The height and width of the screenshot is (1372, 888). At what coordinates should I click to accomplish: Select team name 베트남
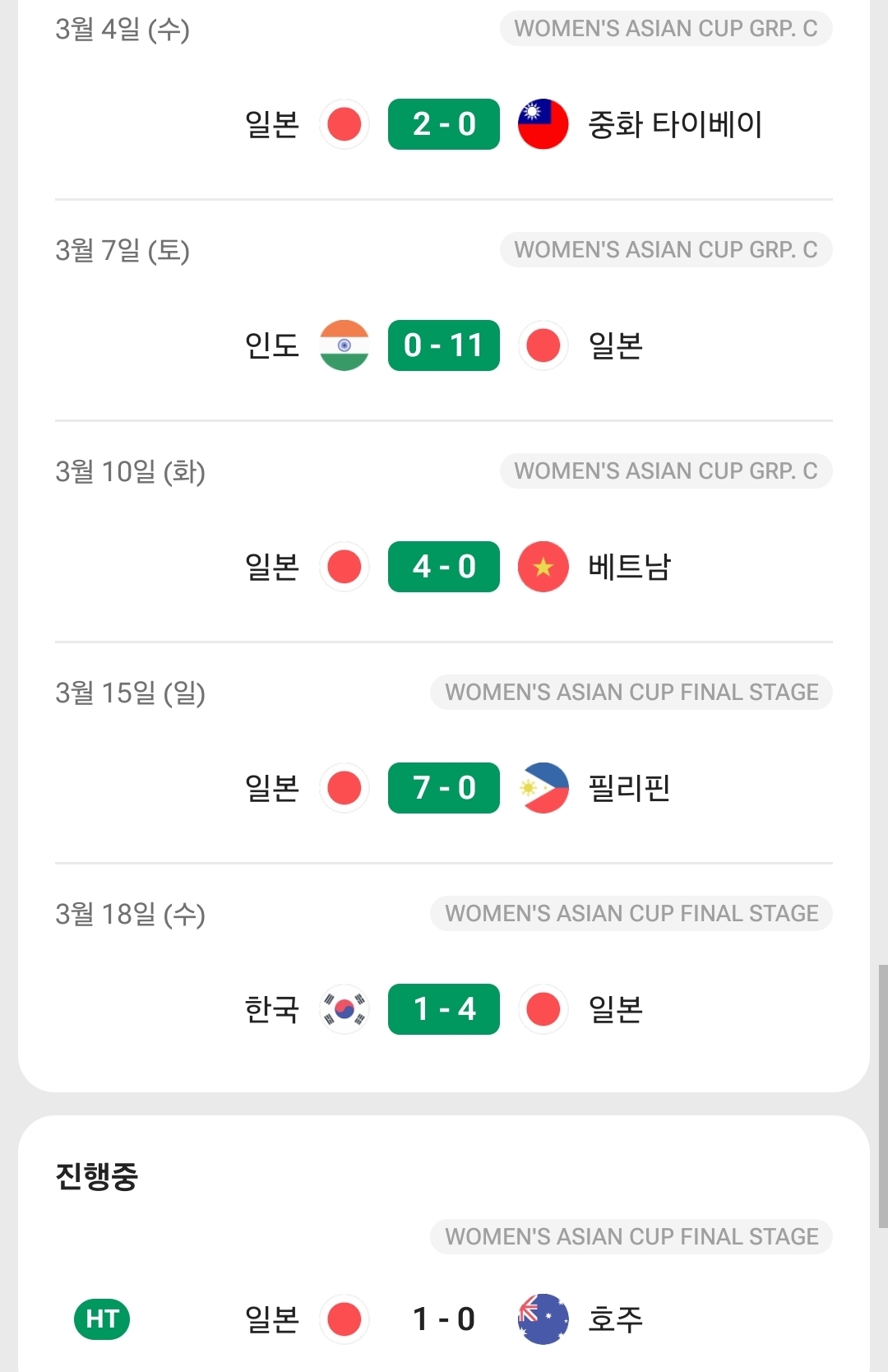630,567
